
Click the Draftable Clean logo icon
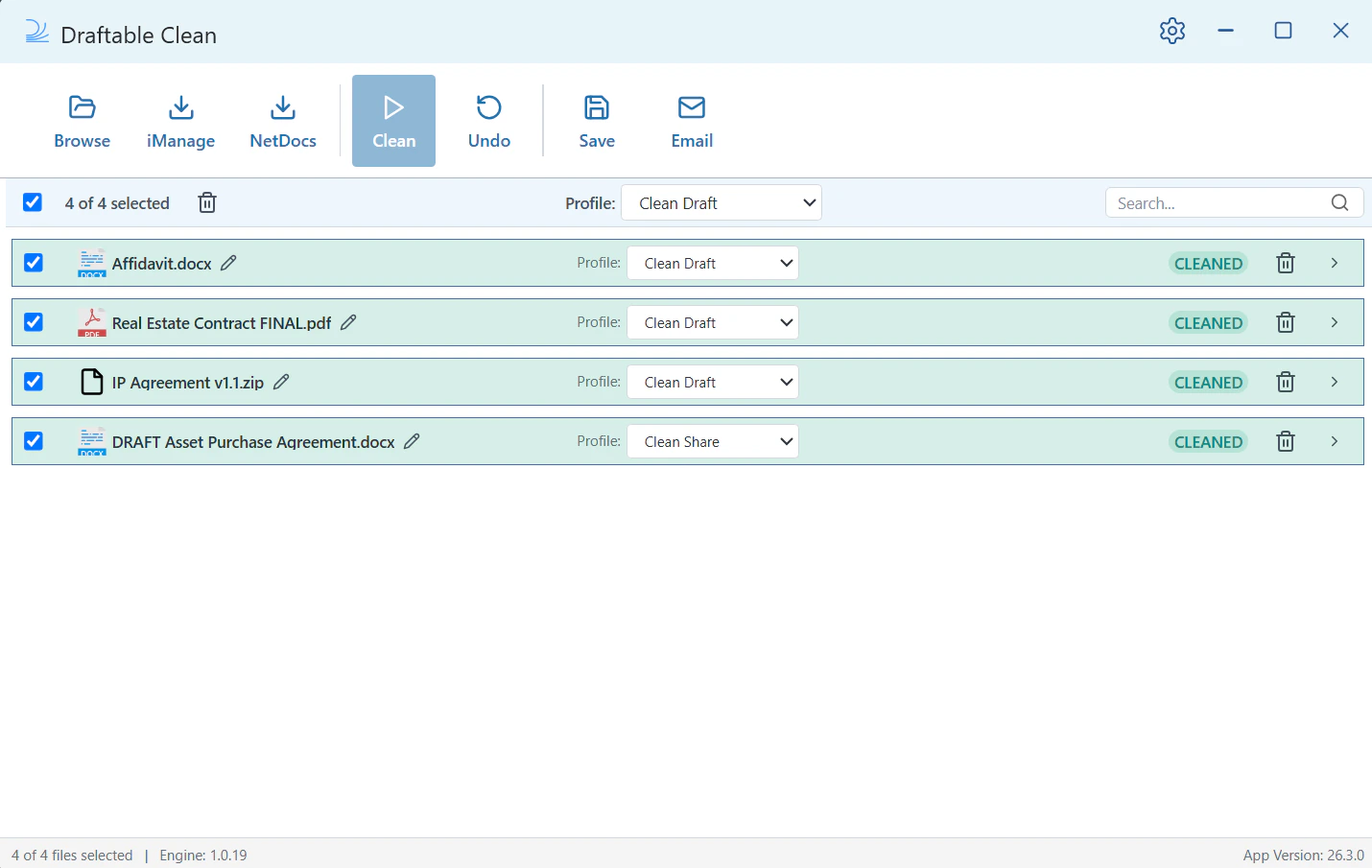coord(36,32)
